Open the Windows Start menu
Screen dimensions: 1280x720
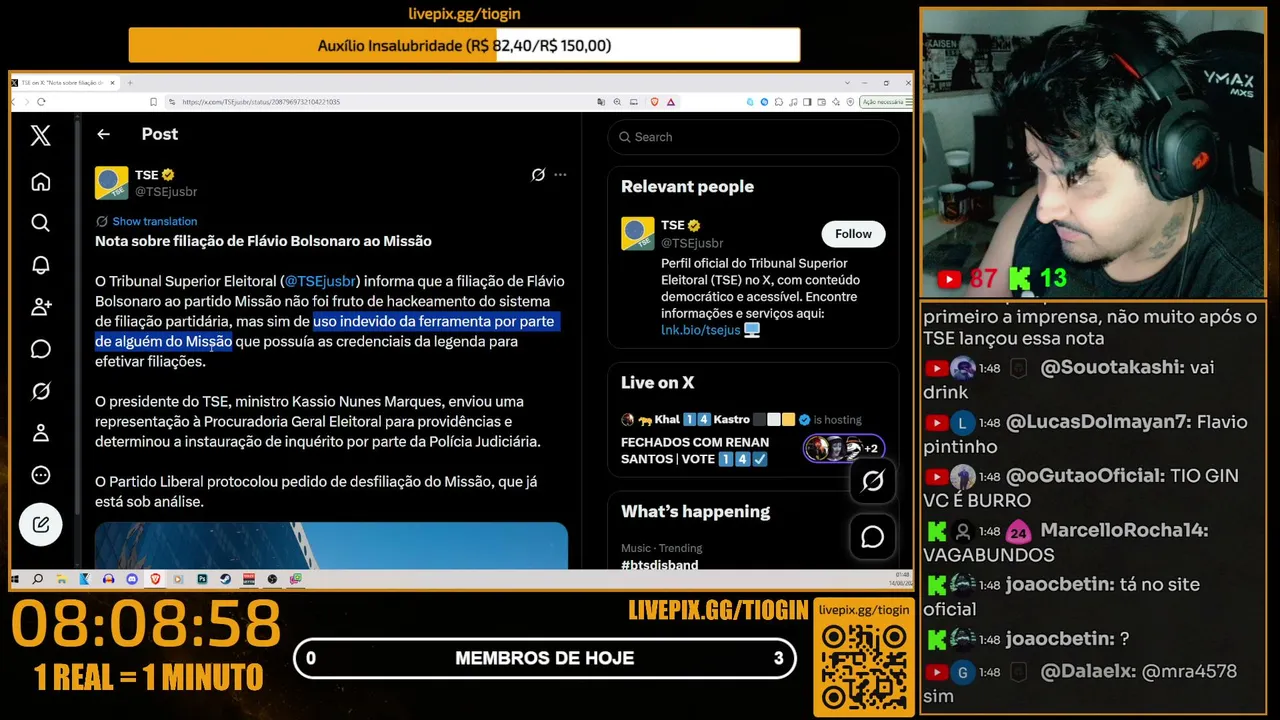point(16,579)
